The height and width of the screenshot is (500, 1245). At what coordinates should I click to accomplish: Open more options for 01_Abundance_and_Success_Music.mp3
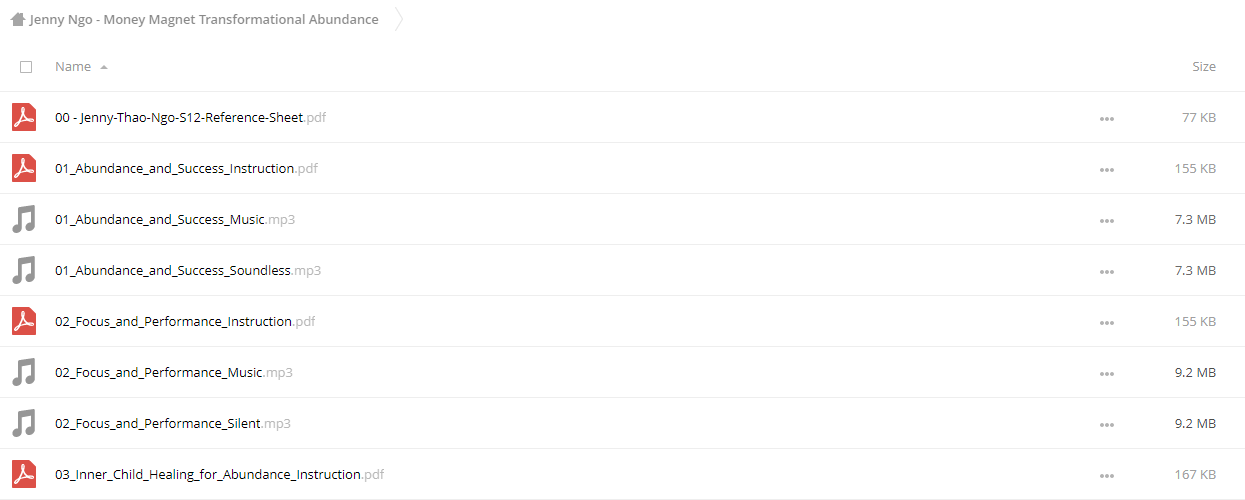pos(1106,220)
